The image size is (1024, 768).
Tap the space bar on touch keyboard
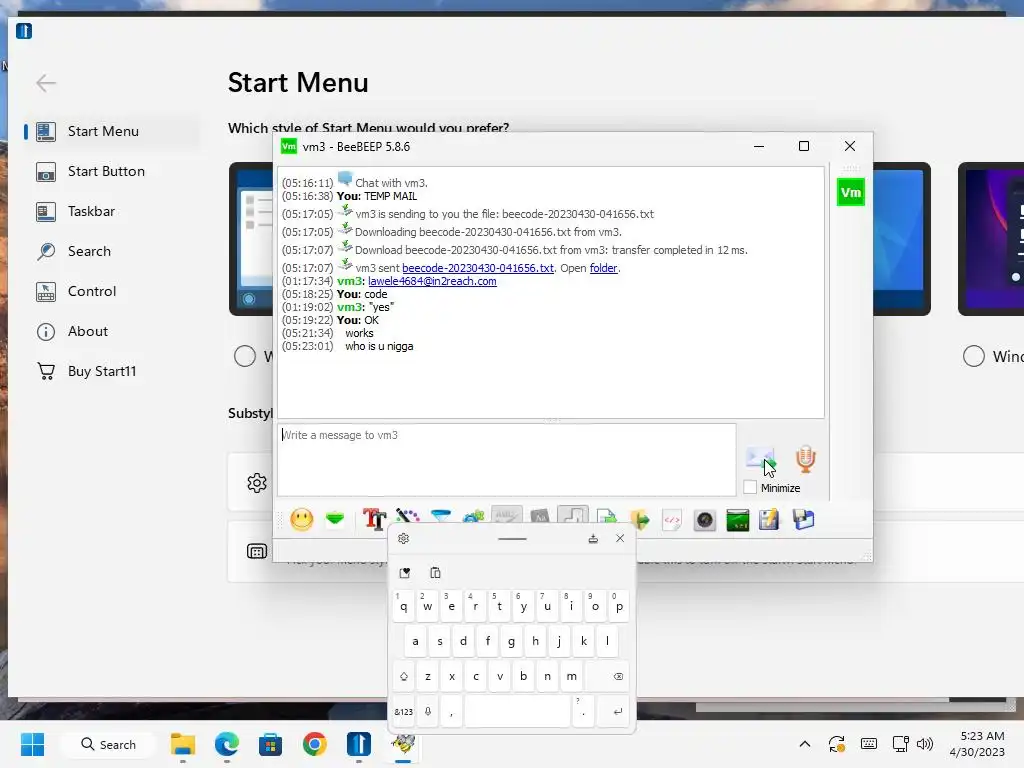click(x=517, y=711)
